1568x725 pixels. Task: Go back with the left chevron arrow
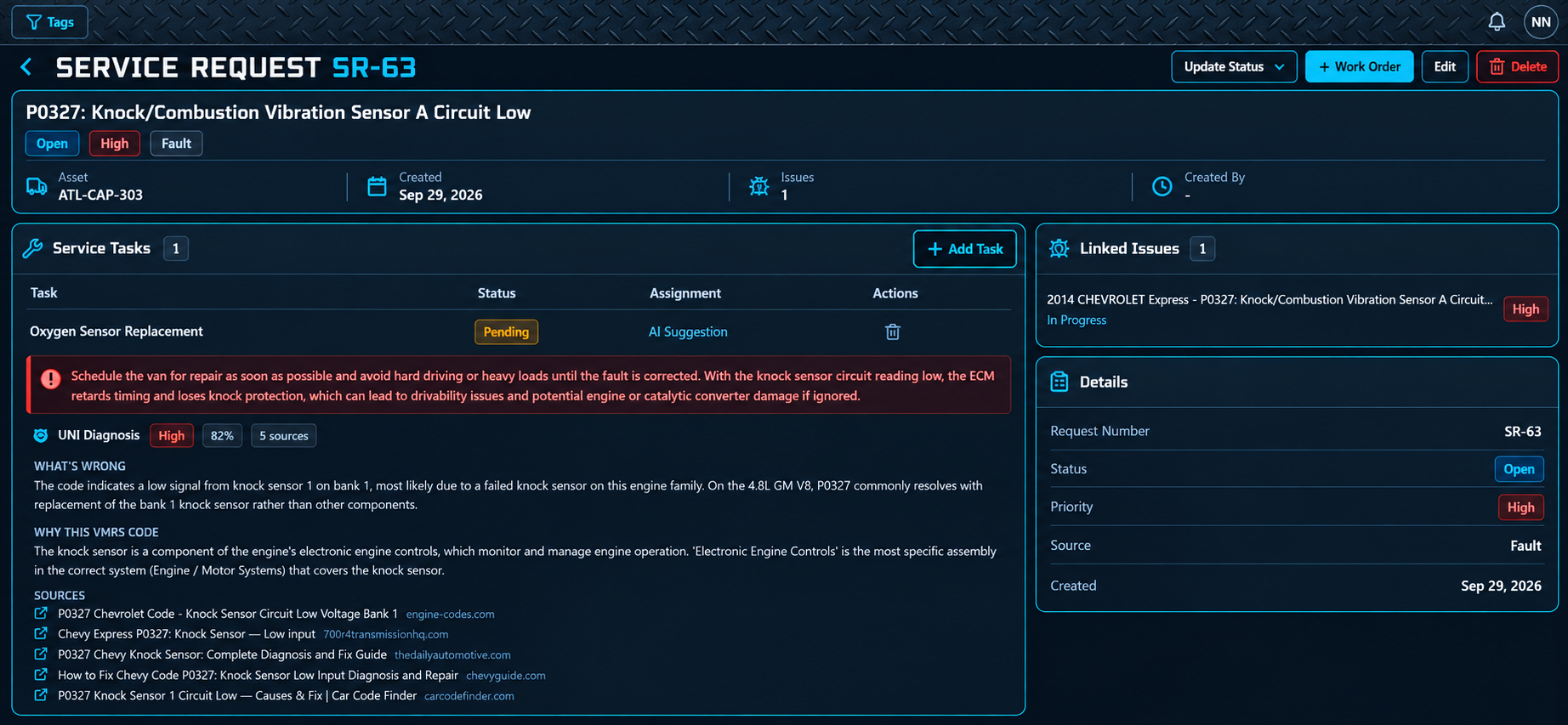[26, 67]
